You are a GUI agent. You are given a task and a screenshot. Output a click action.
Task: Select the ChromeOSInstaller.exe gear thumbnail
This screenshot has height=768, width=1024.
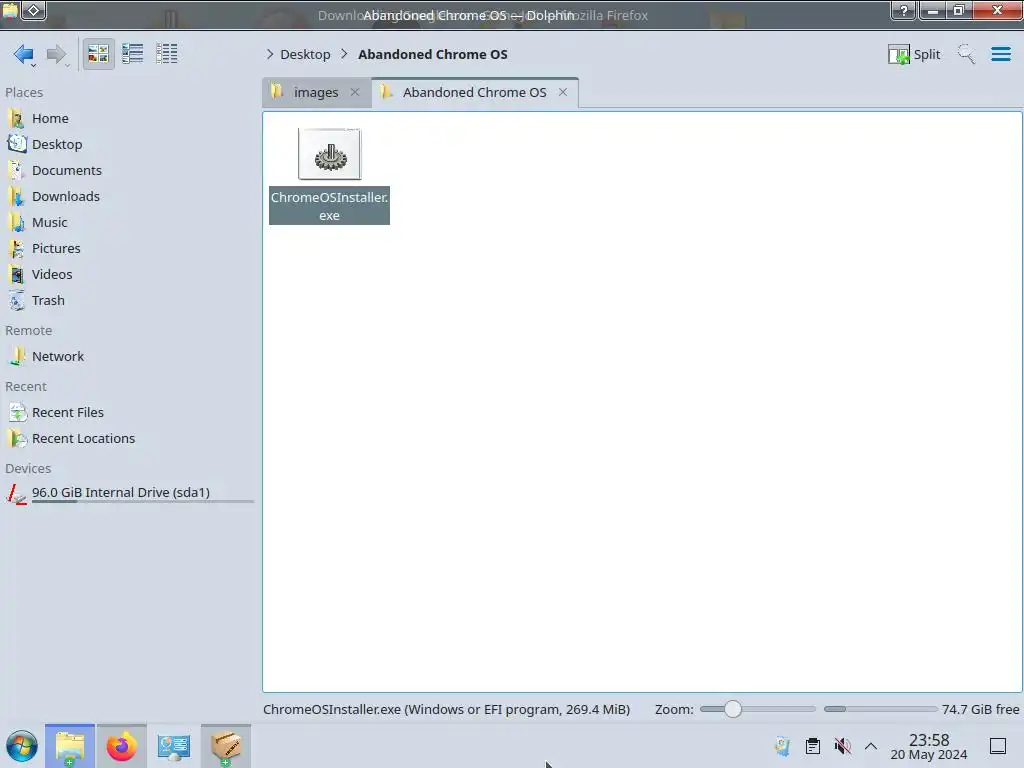tap(329, 154)
